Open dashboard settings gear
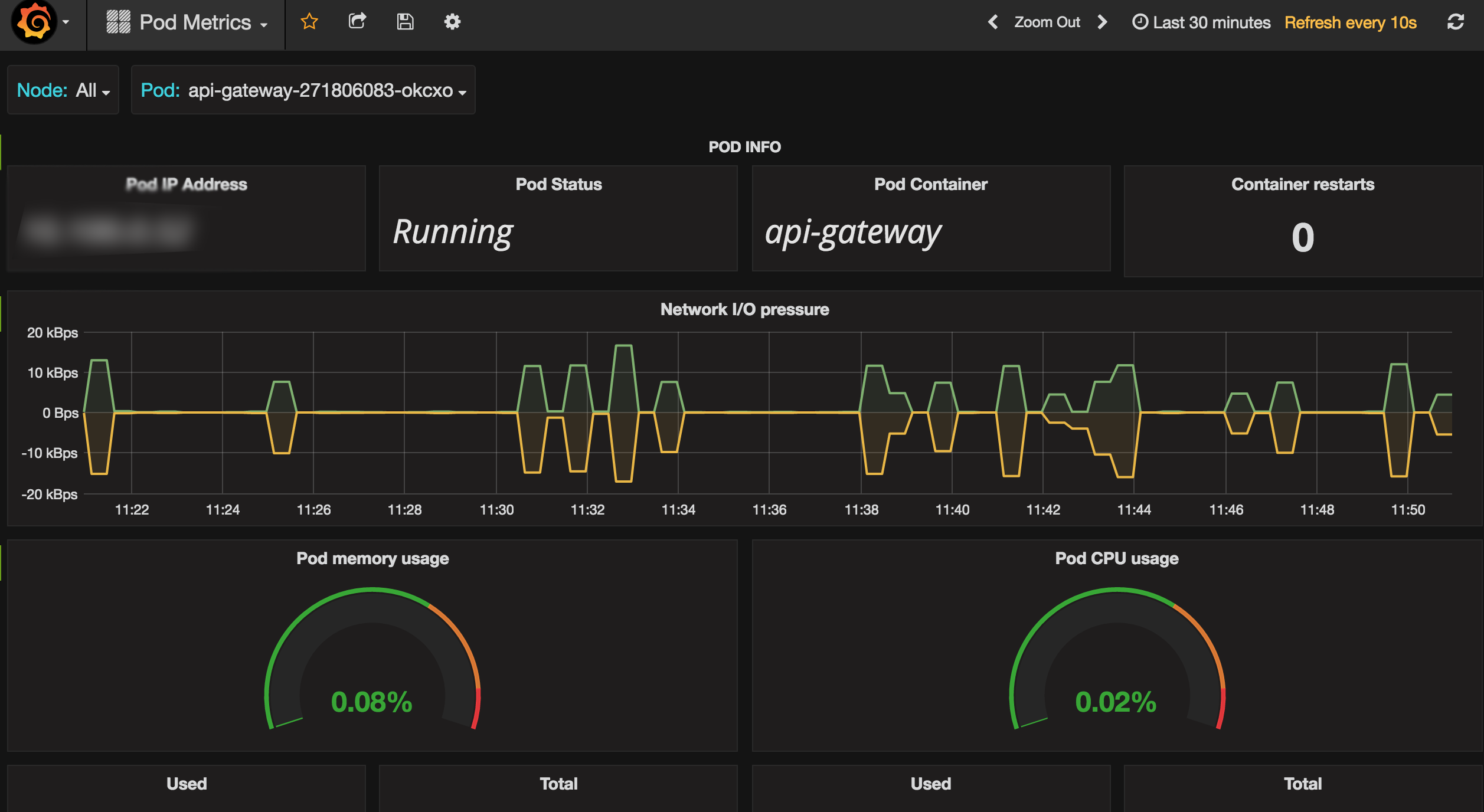The width and height of the screenshot is (1484, 812). click(x=452, y=22)
